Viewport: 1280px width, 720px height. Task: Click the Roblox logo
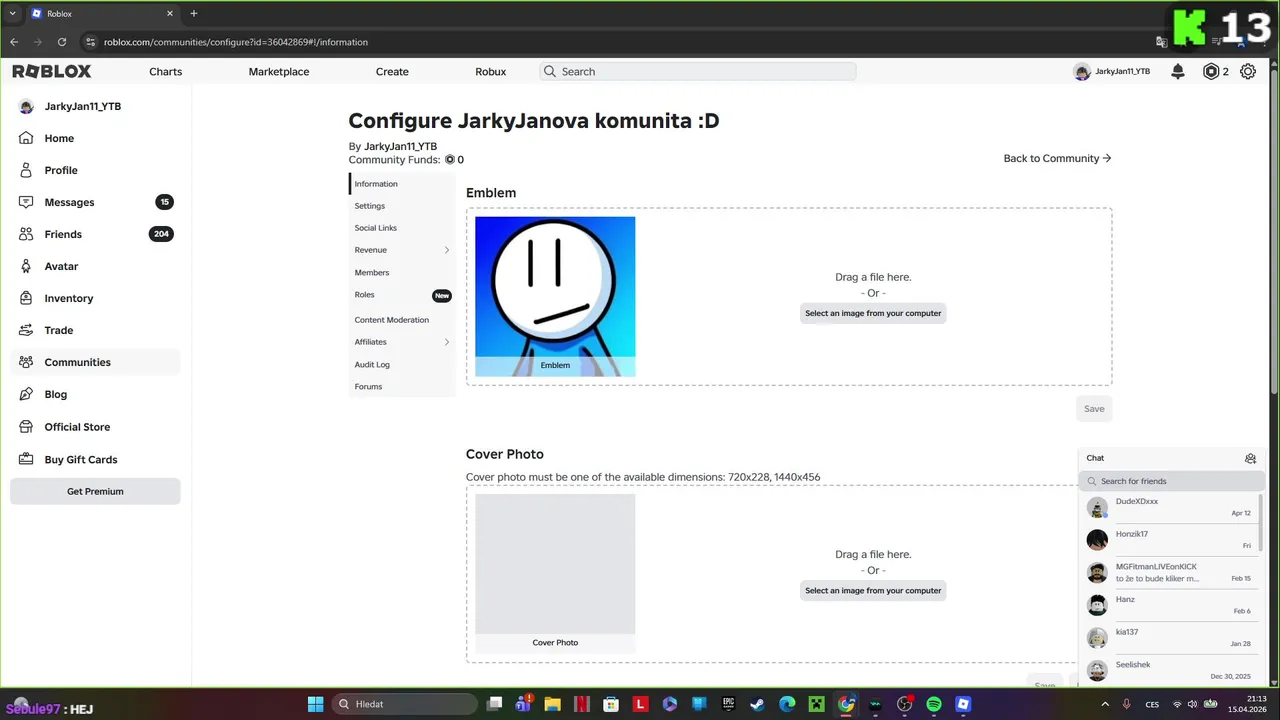click(x=52, y=72)
